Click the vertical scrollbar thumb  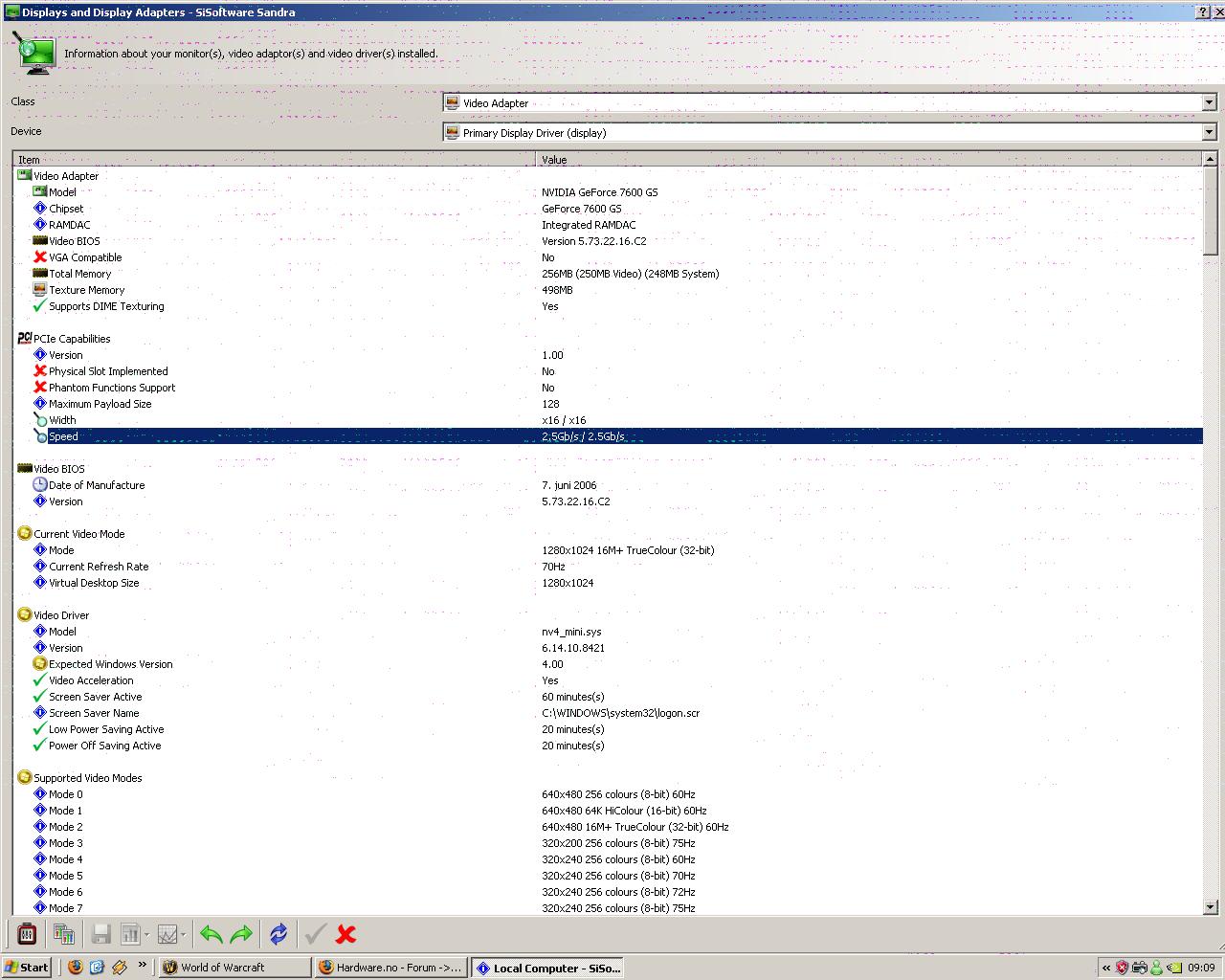tap(1210, 212)
